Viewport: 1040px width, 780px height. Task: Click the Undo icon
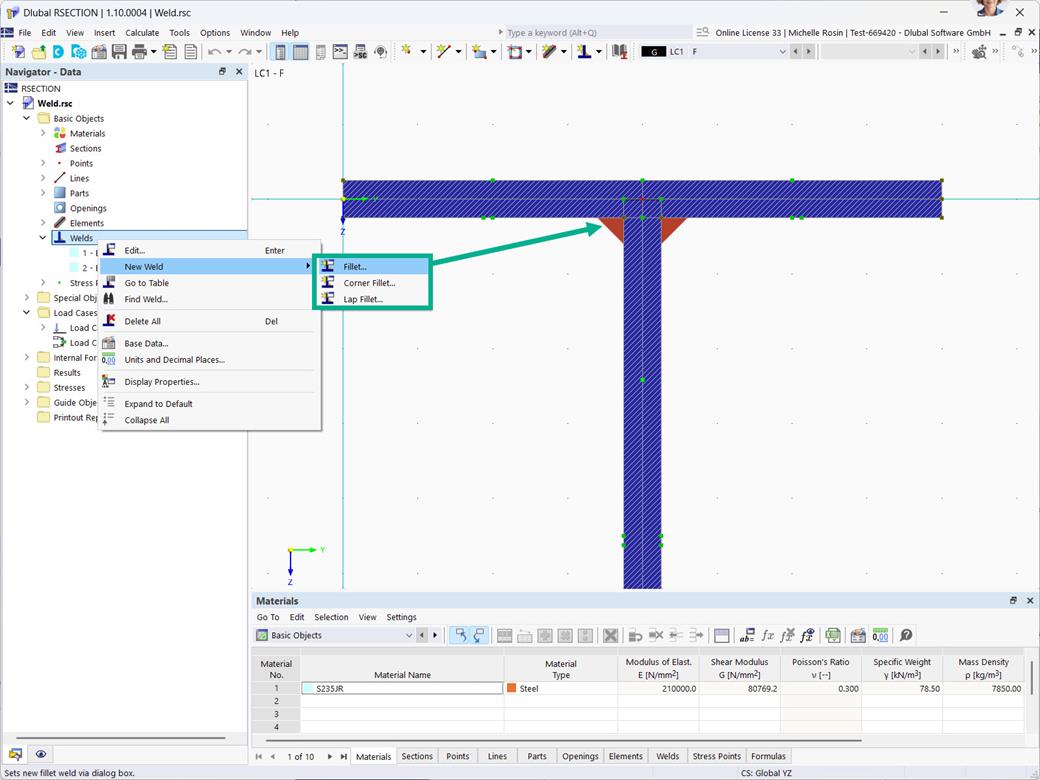click(x=214, y=51)
